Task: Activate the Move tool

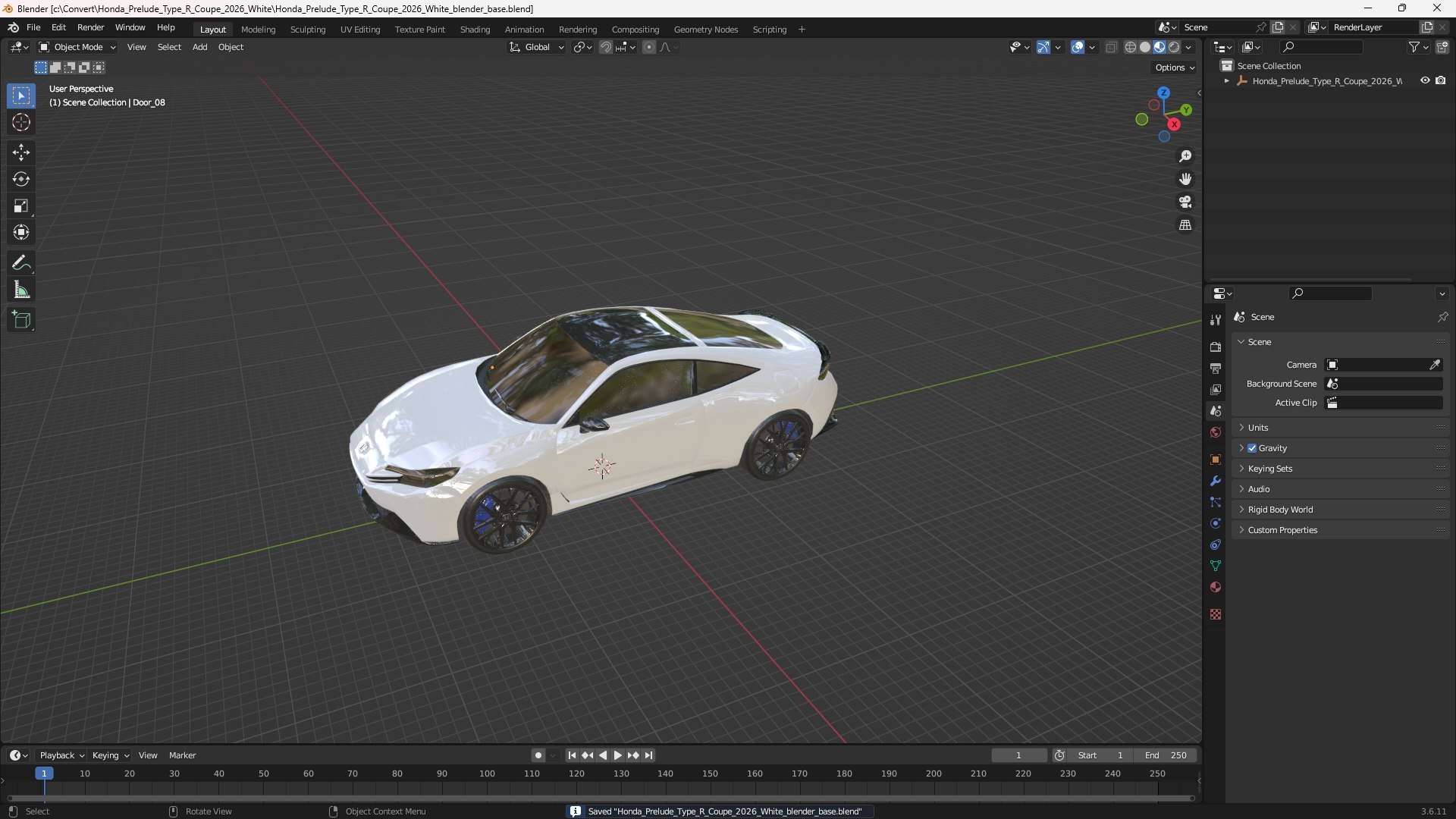Action: 21,152
